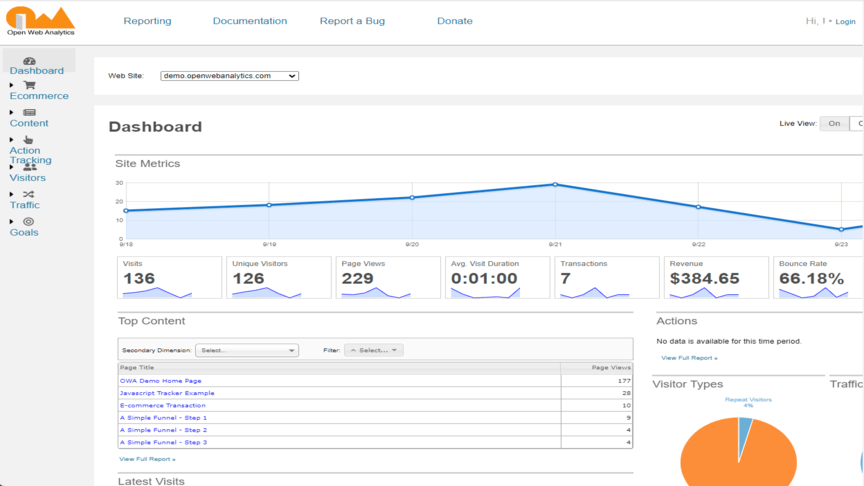This screenshot has height=486, width=864.
Task: Click the Repeat Visitors blue pie slice
Action: (x=744, y=434)
